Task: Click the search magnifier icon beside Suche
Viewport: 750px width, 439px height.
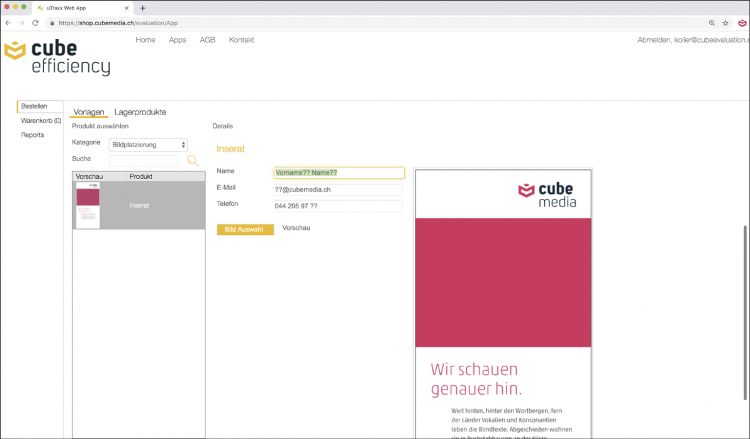Action: coord(193,160)
